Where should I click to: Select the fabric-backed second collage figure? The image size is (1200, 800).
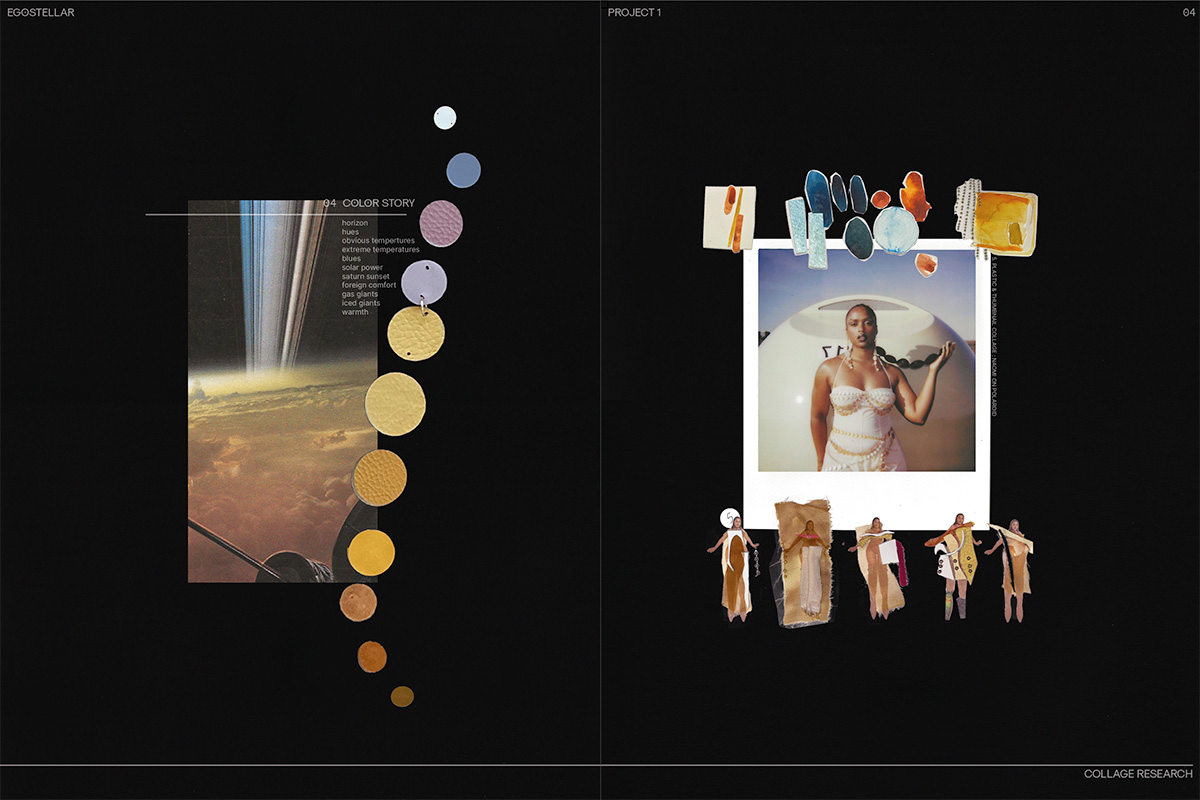pyautogui.click(x=804, y=562)
